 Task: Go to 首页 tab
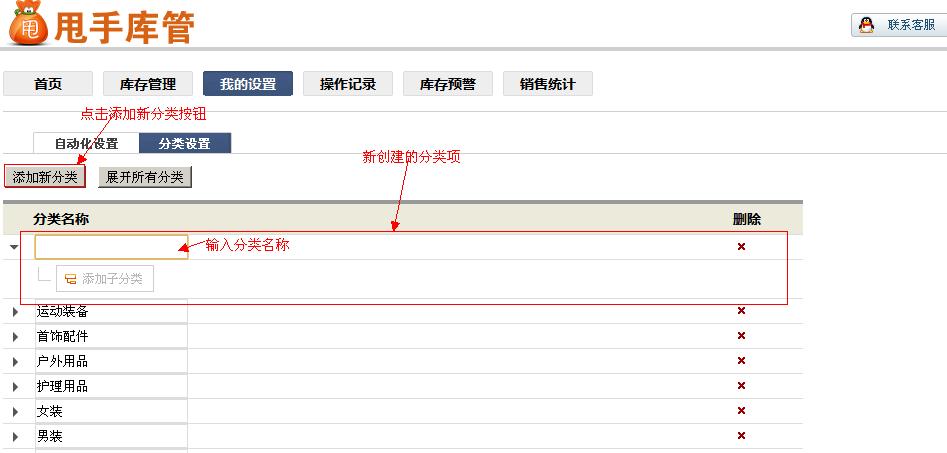tap(48, 84)
